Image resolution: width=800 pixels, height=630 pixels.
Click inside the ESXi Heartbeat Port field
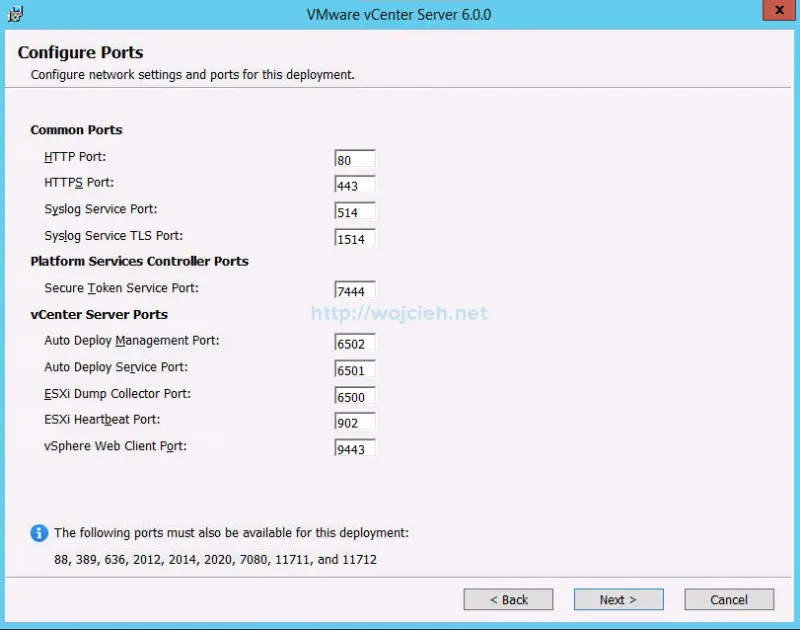click(x=355, y=422)
